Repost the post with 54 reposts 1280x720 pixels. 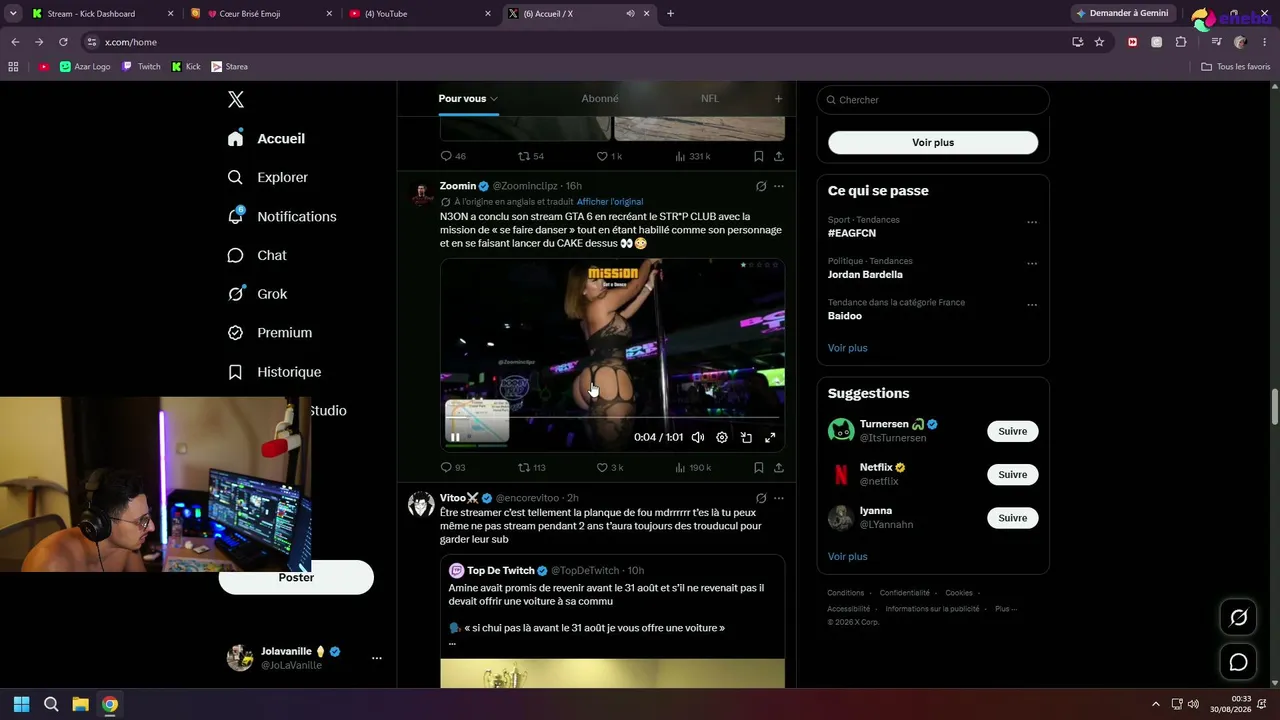[x=530, y=156]
